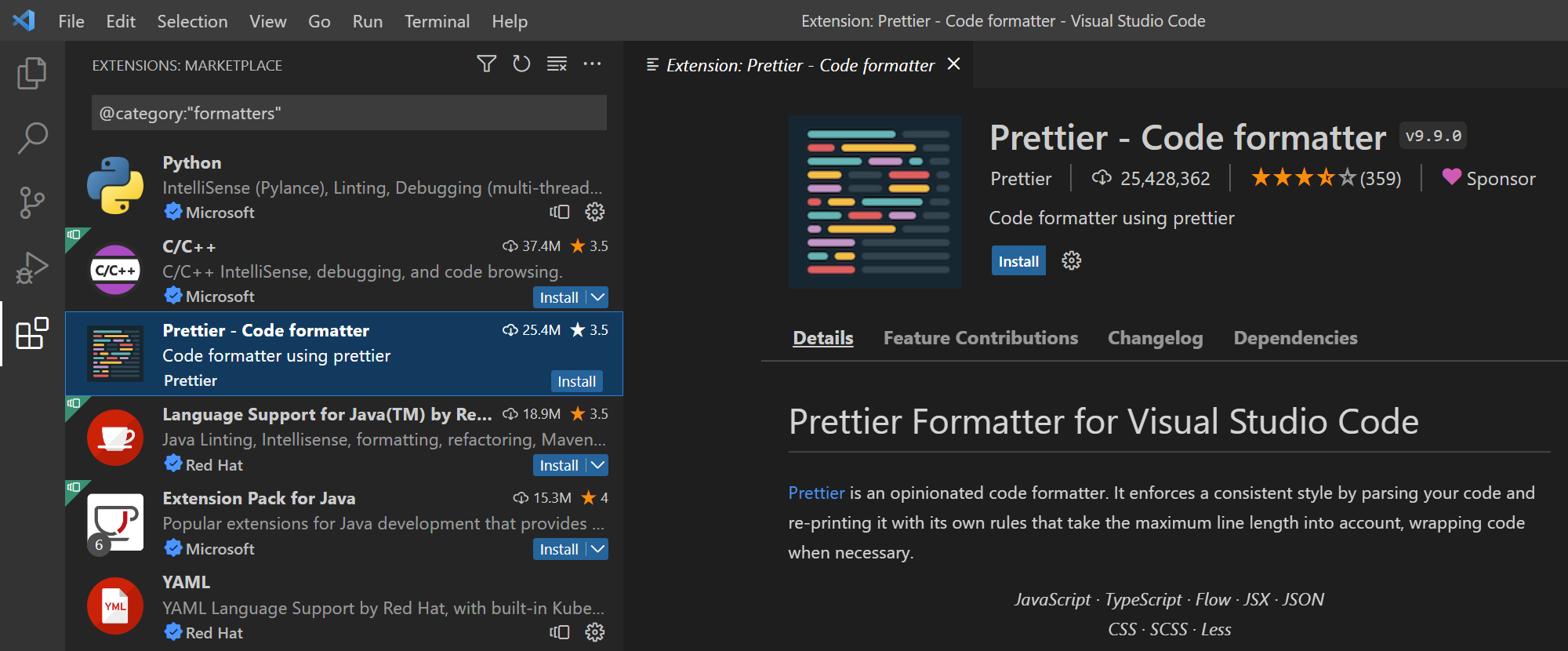Open the Source Control view

(32, 202)
